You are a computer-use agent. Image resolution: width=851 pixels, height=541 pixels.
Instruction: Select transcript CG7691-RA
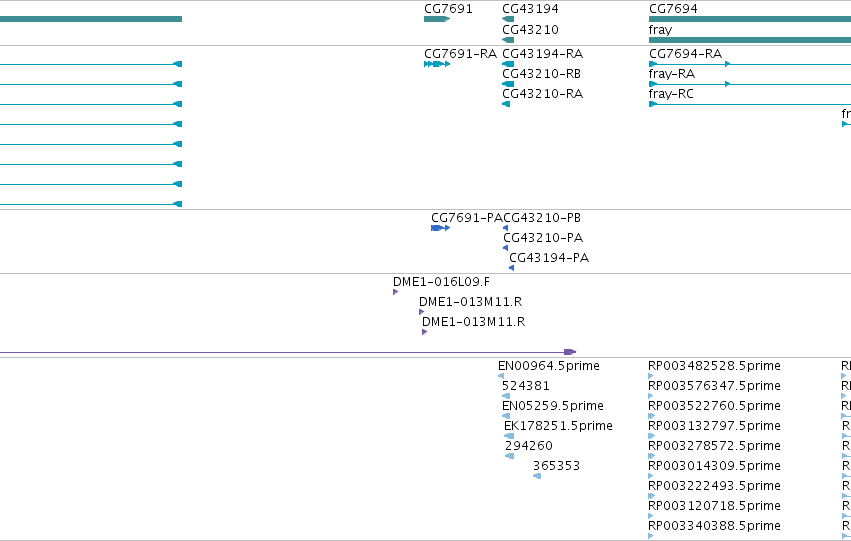[460, 54]
